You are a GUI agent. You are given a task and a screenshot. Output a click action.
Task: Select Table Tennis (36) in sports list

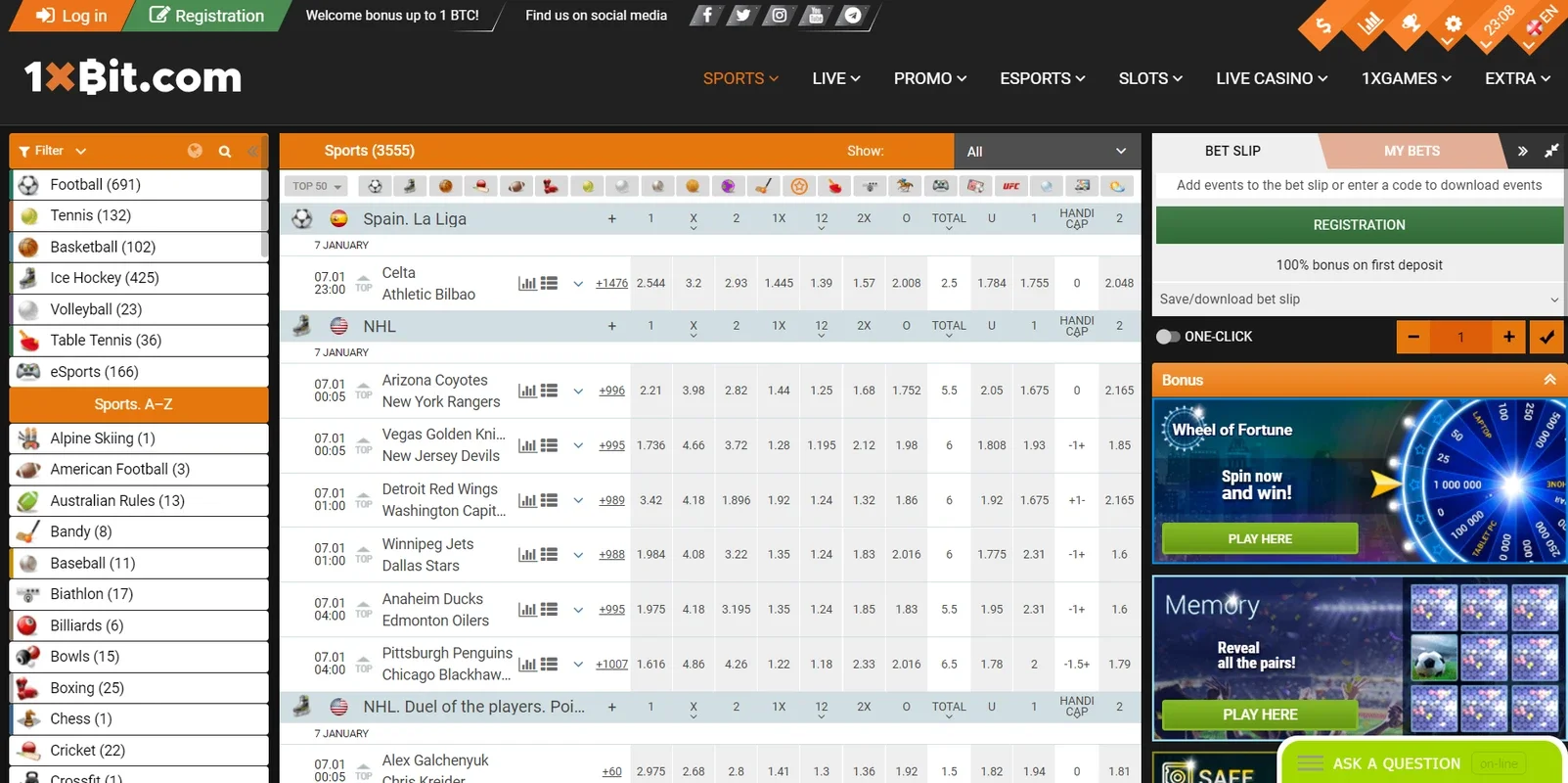coord(139,341)
